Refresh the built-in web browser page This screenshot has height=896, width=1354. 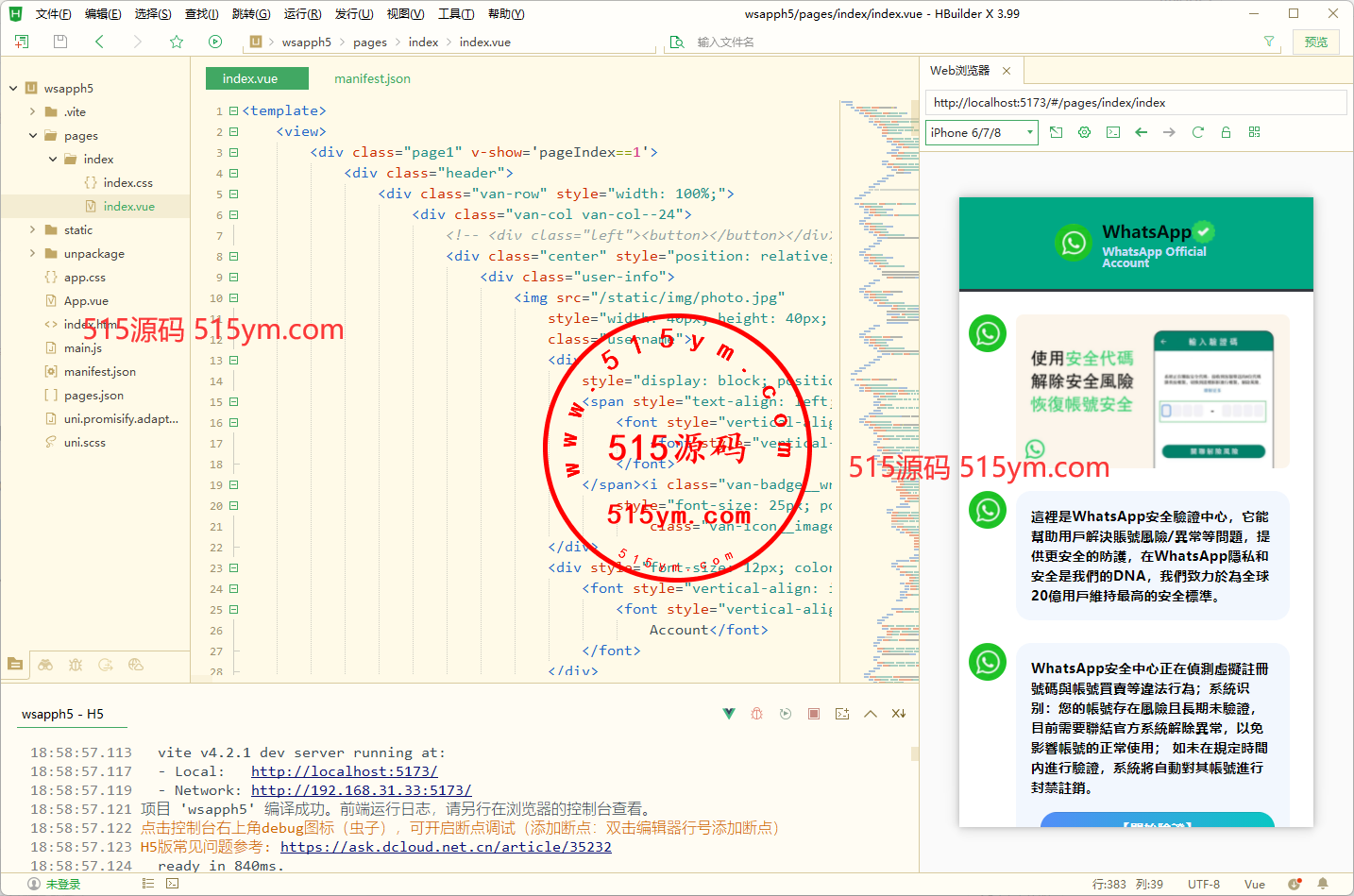pos(1197,132)
